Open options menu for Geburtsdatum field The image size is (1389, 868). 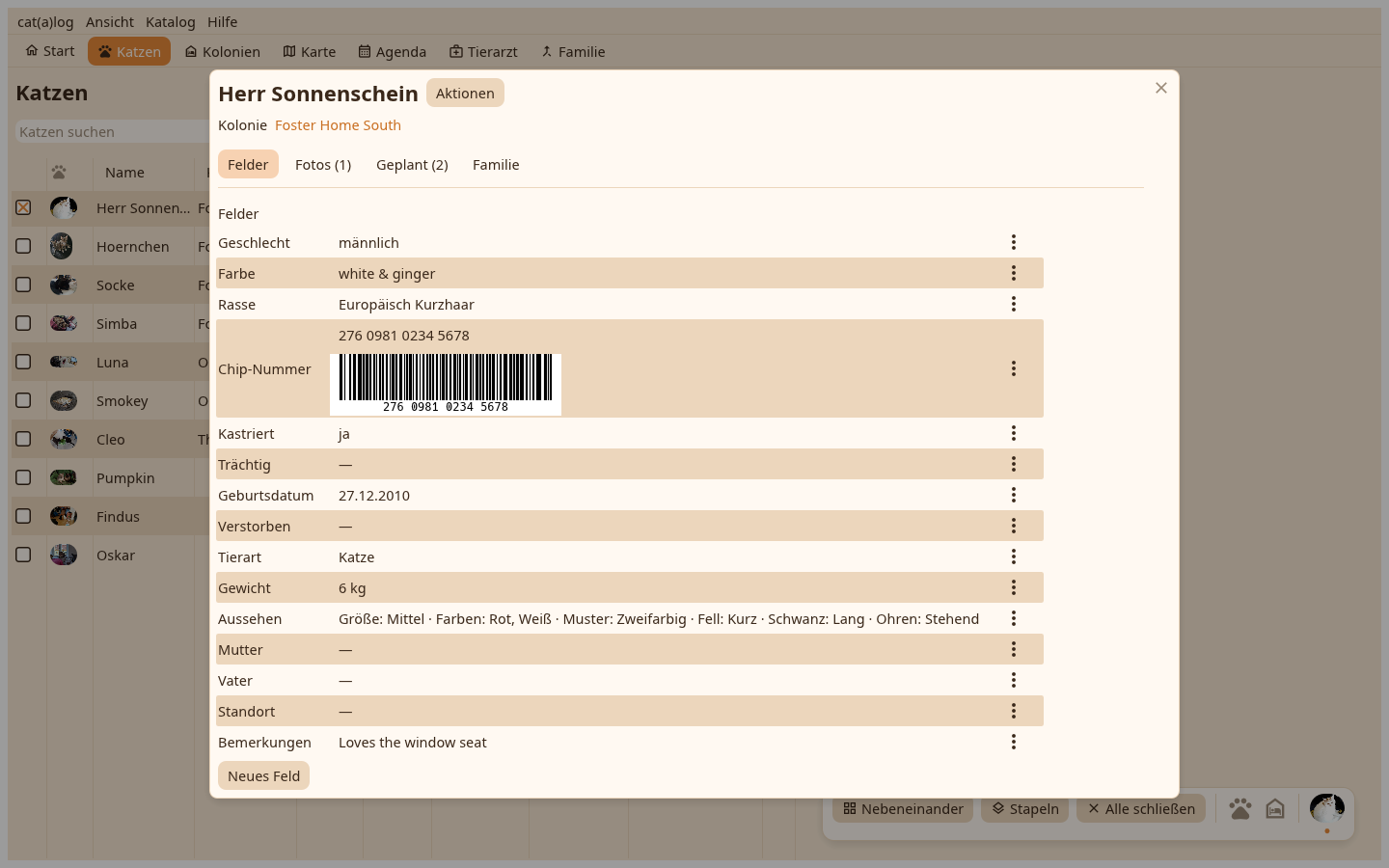pyautogui.click(x=1014, y=495)
